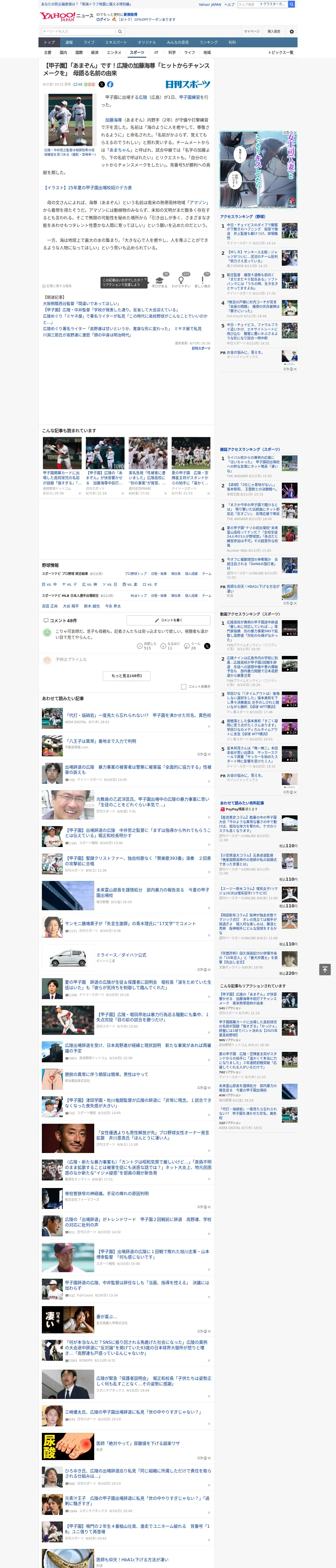Open the 大谷 翔平 player link
Screen dimensions: 336x1568
[x=71, y=606]
